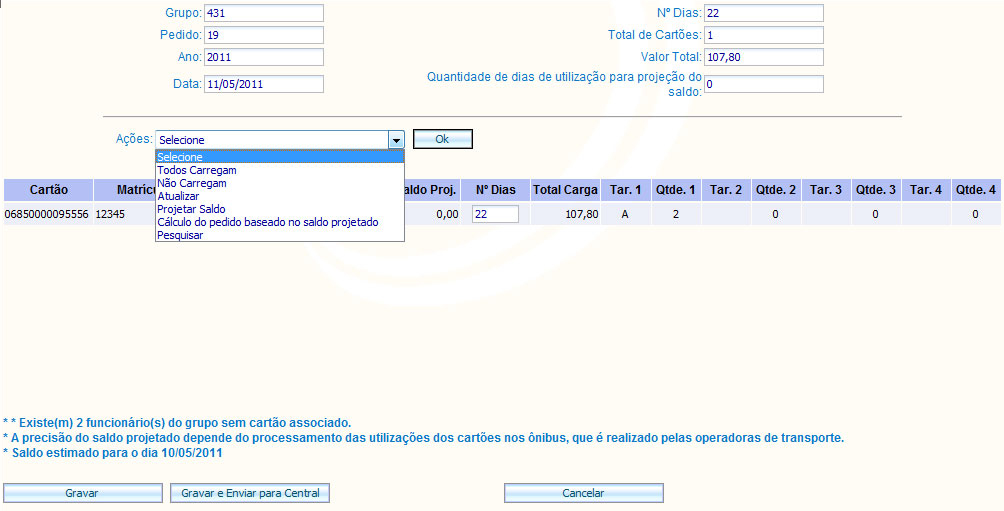
Task: Select 'Atualizar' in the dropdown list
Action: [179, 197]
